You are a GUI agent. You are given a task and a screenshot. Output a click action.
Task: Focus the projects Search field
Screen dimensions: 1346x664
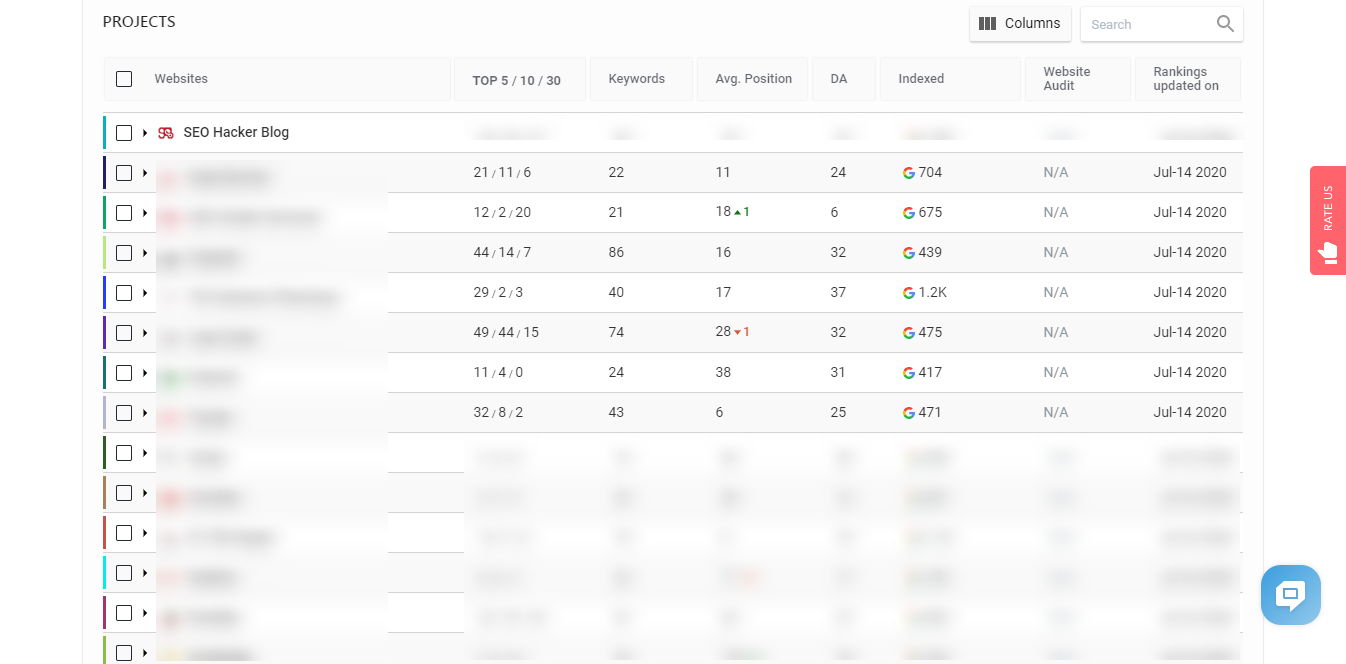pyautogui.click(x=1145, y=24)
